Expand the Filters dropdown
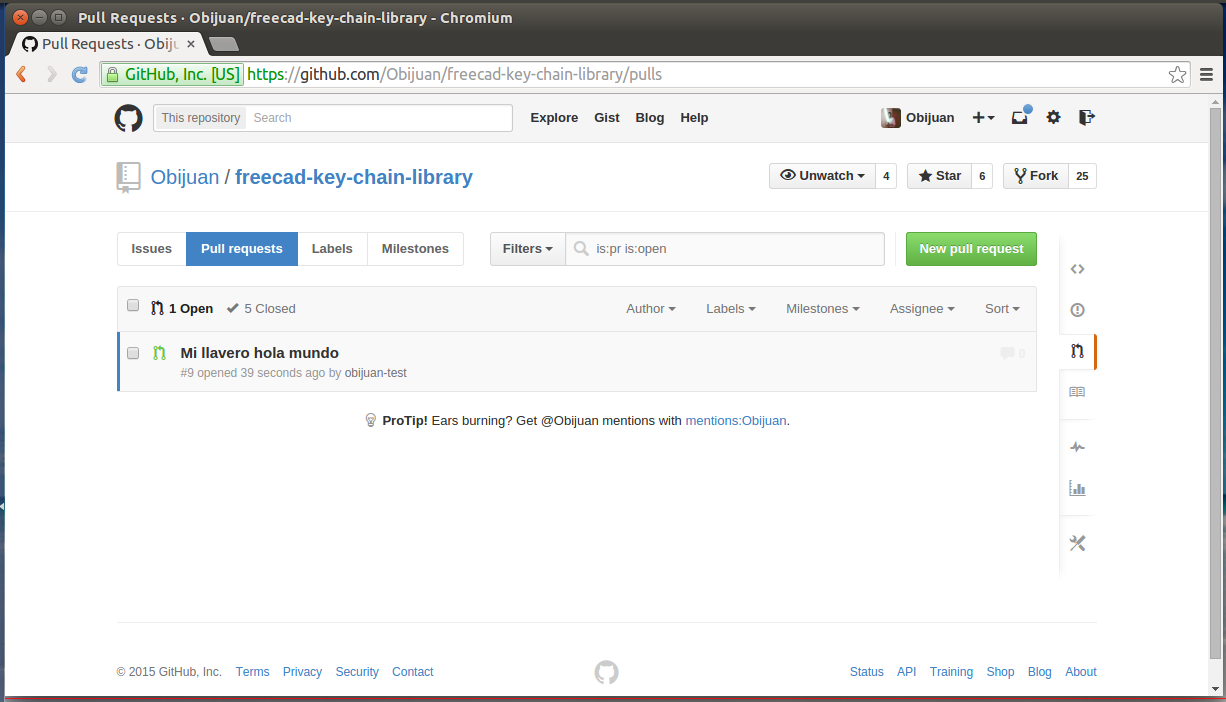This screenshot has height=702, width=1226. coord(527,249)
